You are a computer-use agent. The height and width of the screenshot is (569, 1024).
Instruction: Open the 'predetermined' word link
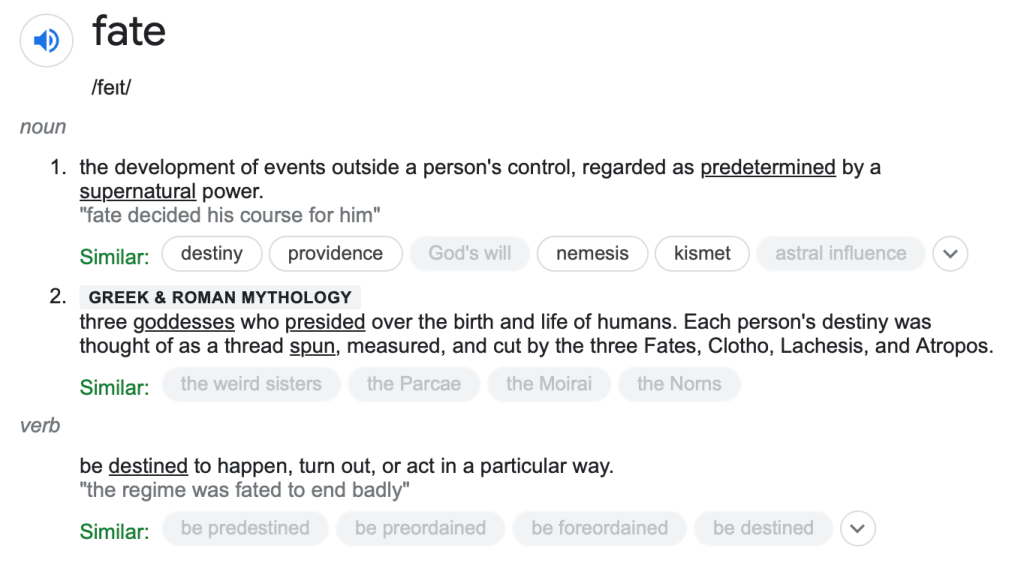point(767,168)
